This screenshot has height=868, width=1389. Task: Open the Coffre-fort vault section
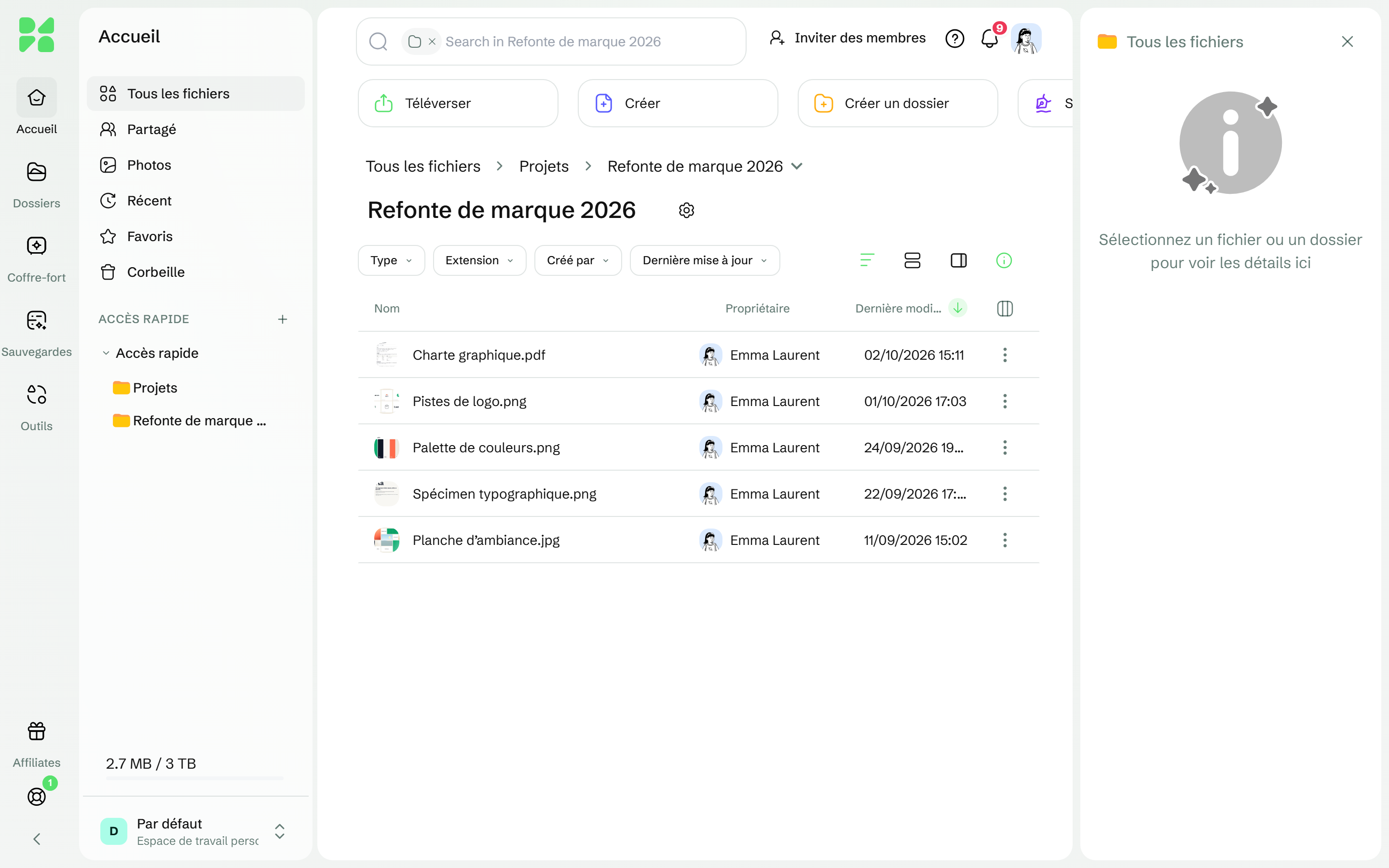click(36, 258)
